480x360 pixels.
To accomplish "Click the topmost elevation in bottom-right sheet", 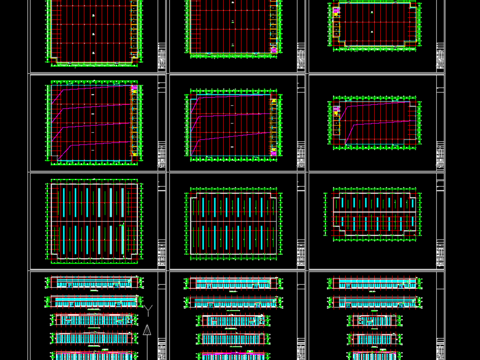I will [x=375, y=283].
